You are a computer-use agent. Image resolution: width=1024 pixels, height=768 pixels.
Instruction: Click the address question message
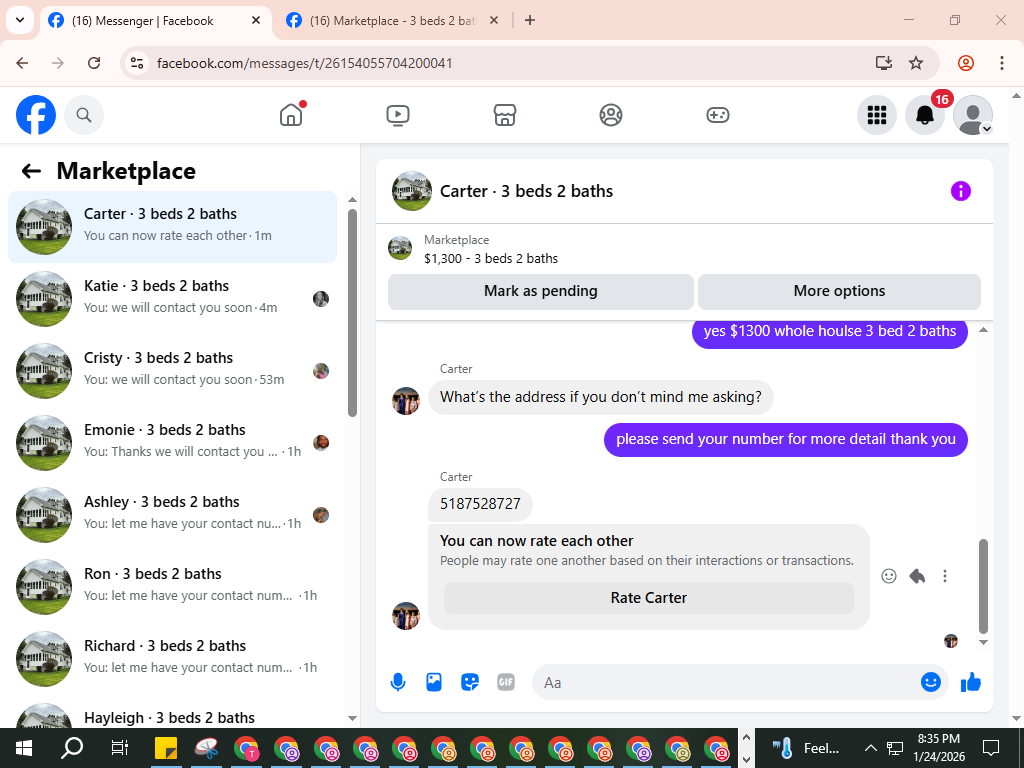click(600, 397)
